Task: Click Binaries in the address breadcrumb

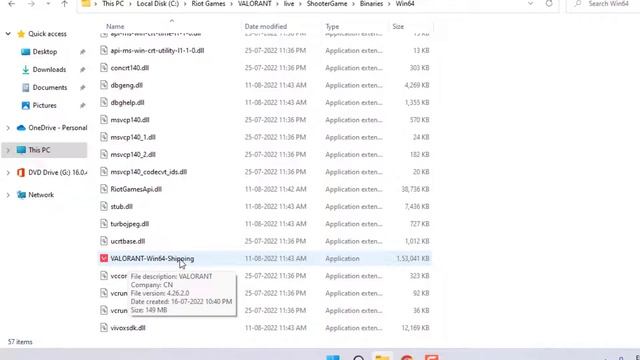Action: (x=371, y=4)
